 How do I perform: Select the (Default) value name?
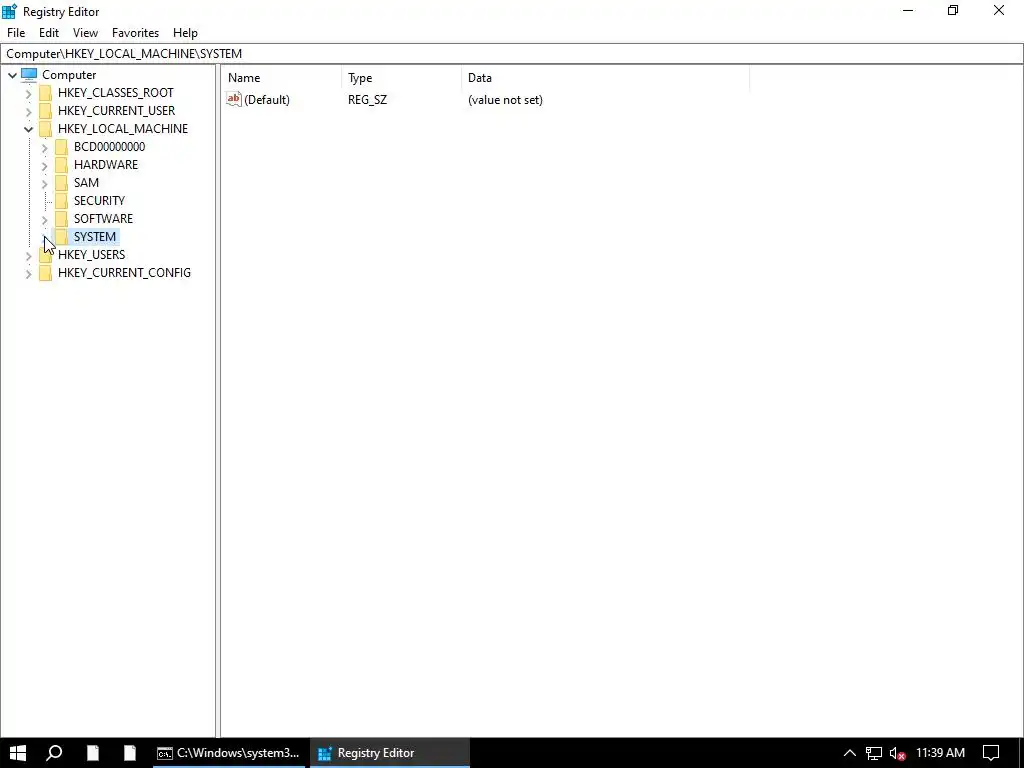click(266, 100)
